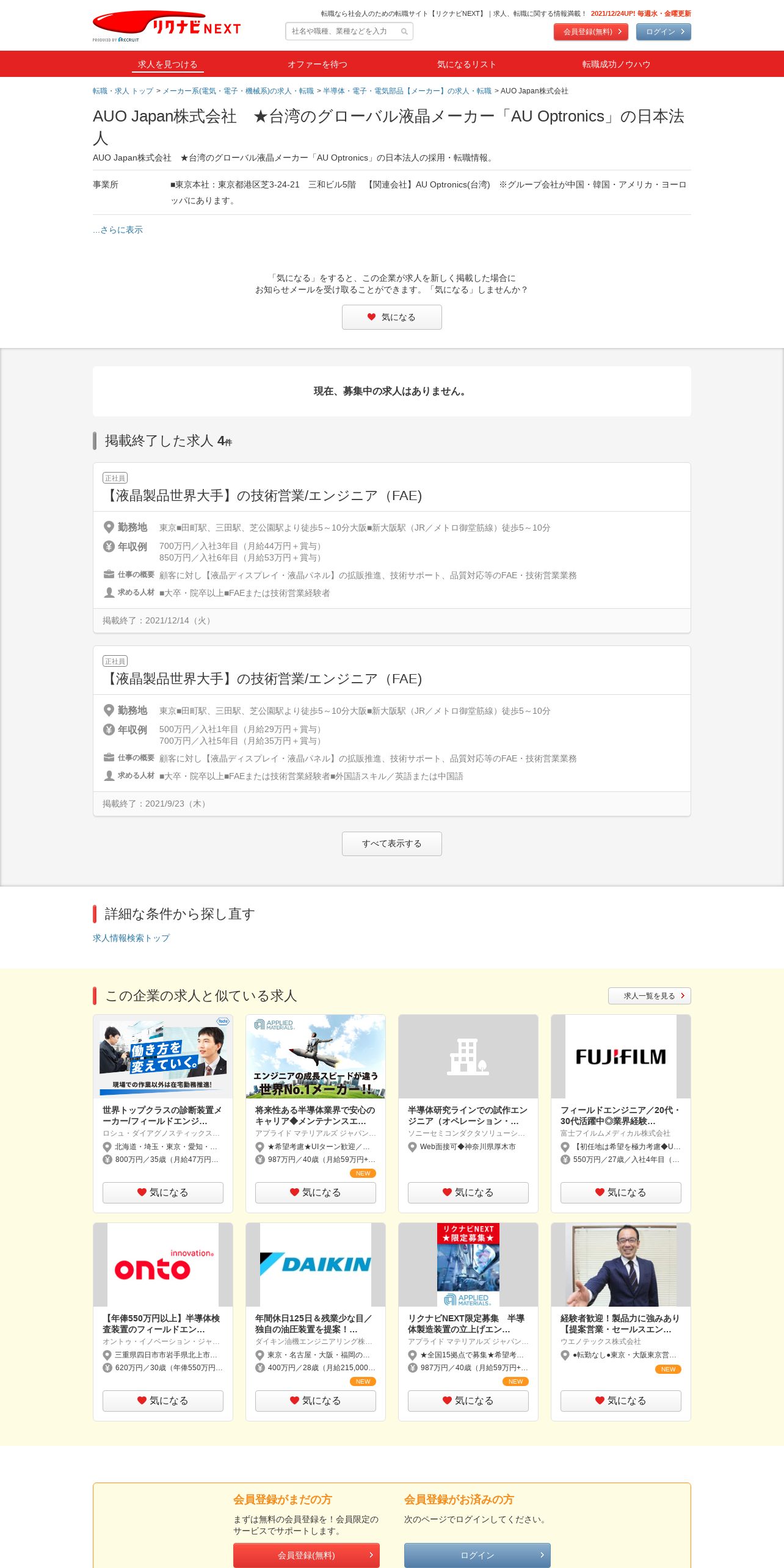Click the NEW badge on the Uenotex card

668,1369
